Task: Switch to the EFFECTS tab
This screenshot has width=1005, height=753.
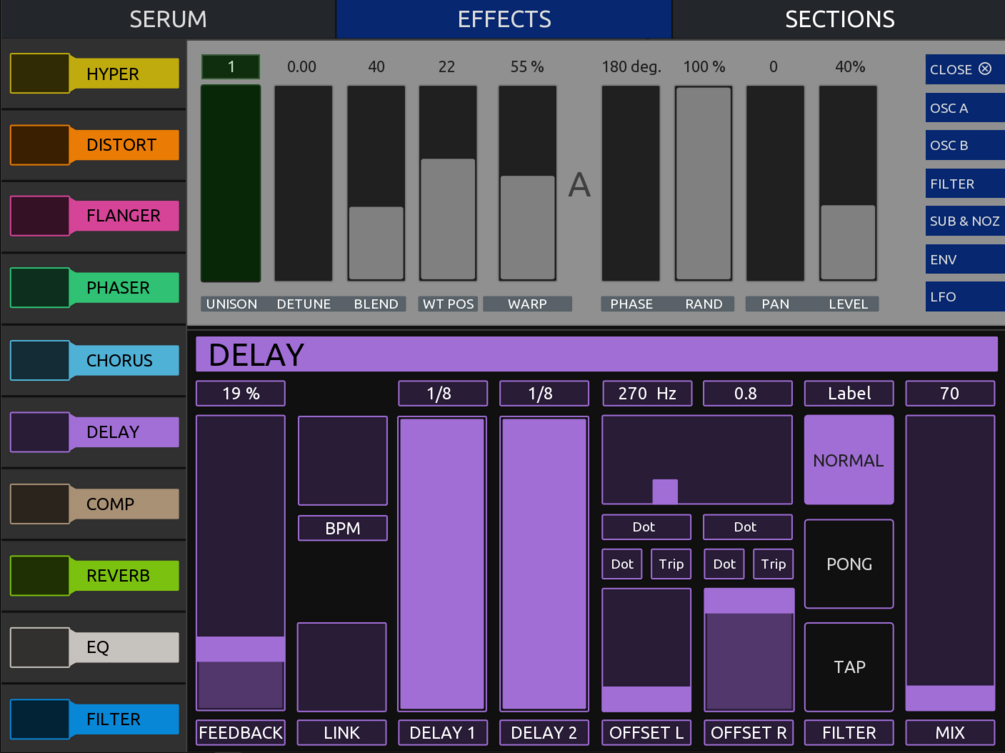Action: [504, 19]
